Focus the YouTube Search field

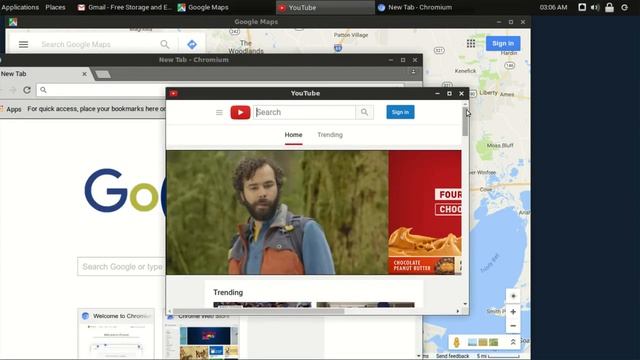tap(304, 112)
